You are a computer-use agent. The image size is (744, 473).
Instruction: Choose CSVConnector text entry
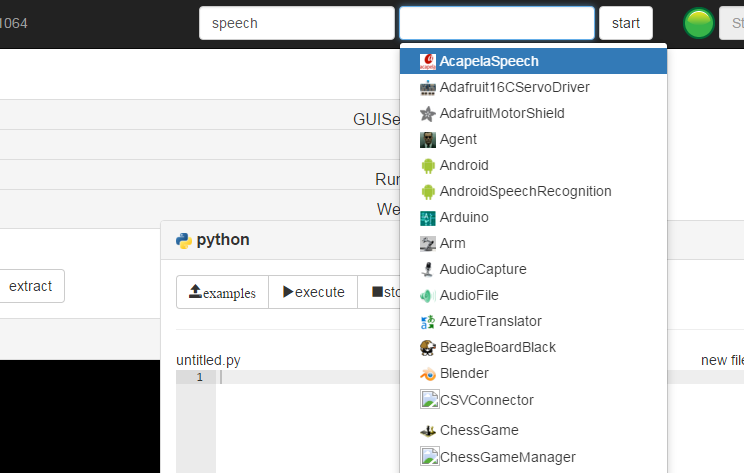(x=487, y=400)
